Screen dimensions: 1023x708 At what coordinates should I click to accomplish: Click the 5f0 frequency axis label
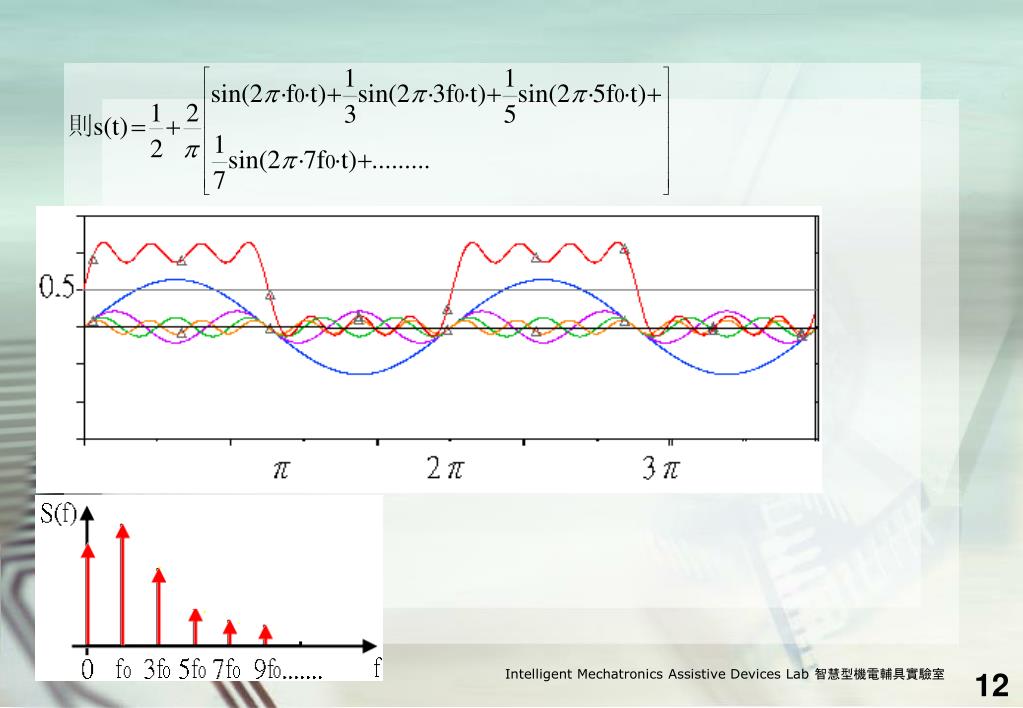[192, 669]
